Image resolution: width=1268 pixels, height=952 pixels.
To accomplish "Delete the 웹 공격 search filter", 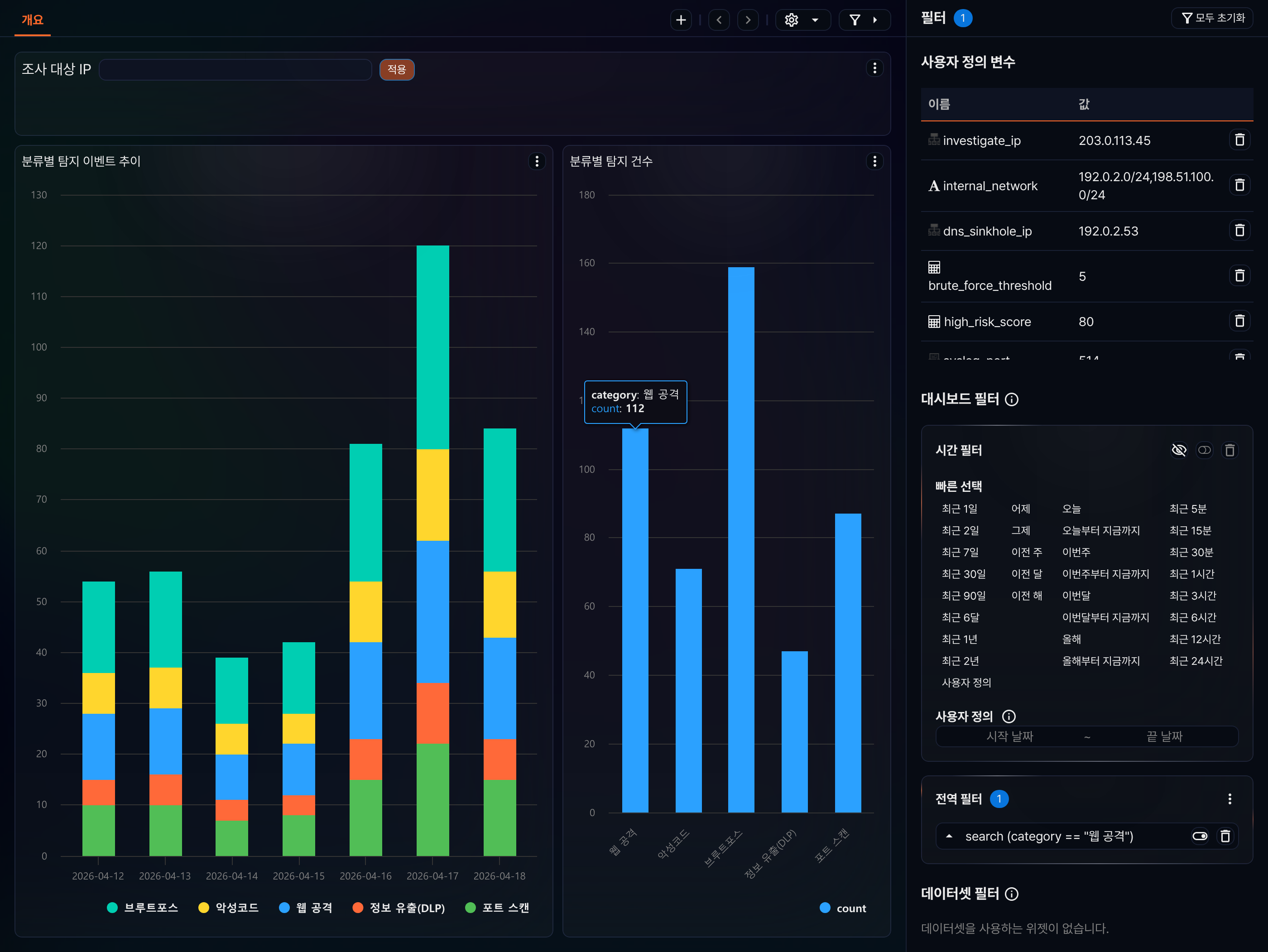I will pyautogui.click(x=1225, y=836).
